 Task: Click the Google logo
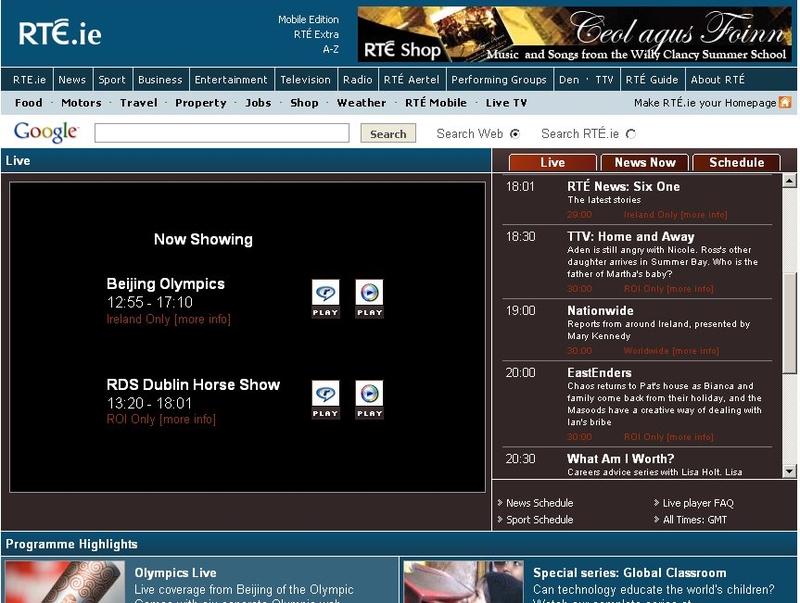(46, 133)
